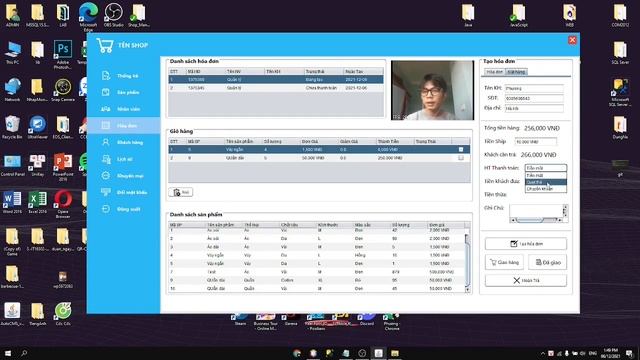Click the SĐT input field
The width and height of the screenshot is (640, 360).
coord(534,98)
